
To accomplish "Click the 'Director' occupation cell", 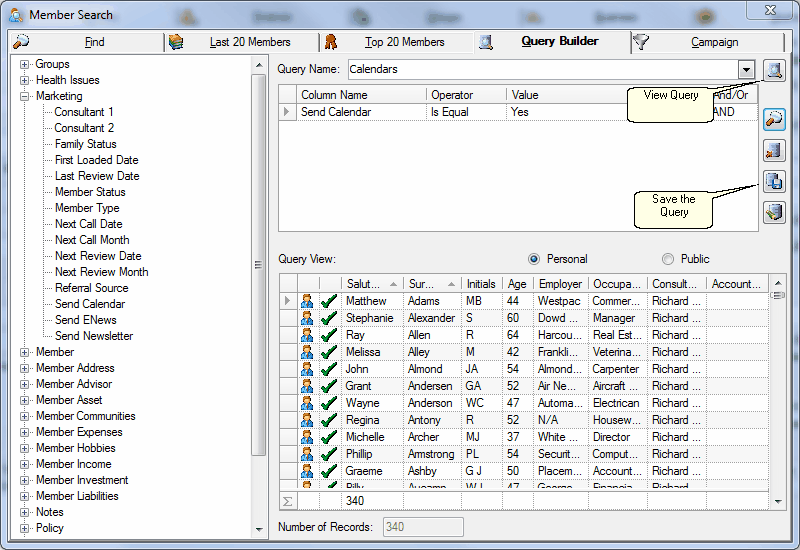I will tap(617, 437).
